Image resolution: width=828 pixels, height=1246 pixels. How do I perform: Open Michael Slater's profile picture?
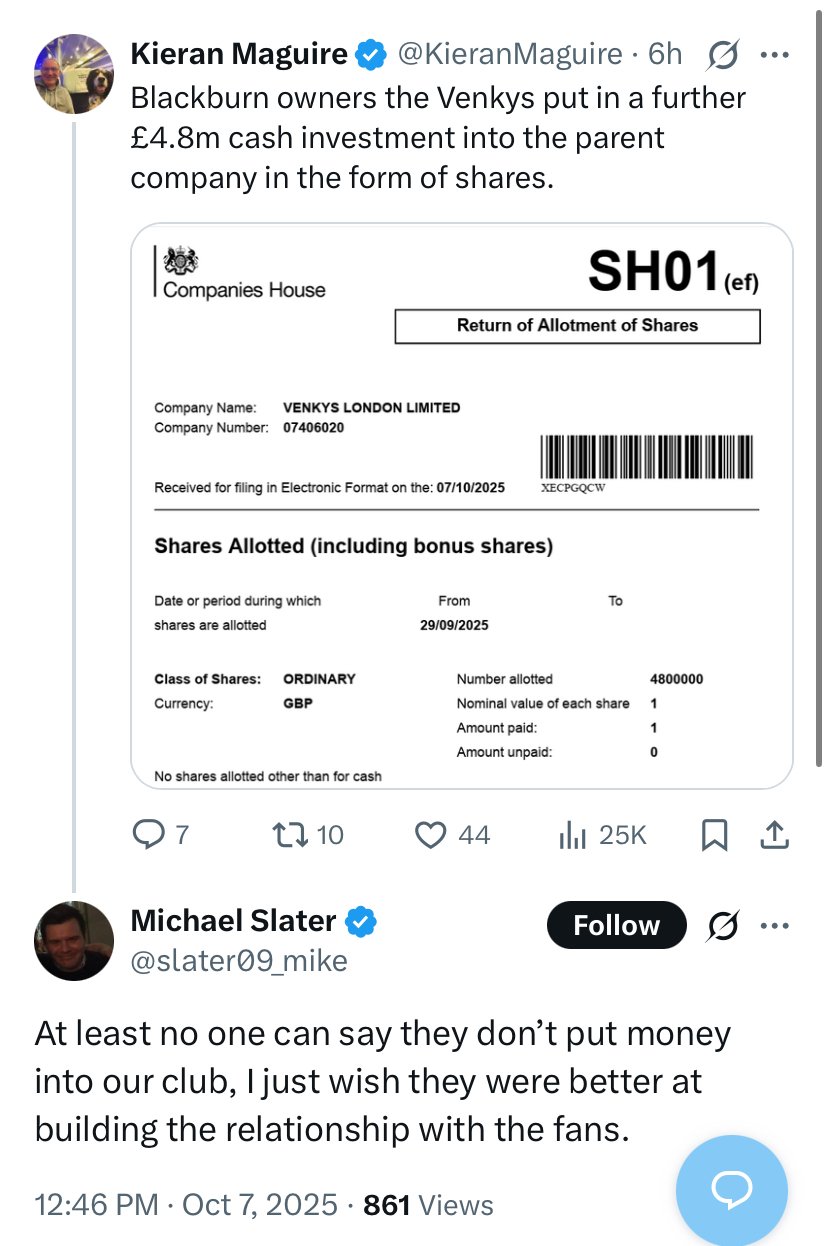(74, 941)
